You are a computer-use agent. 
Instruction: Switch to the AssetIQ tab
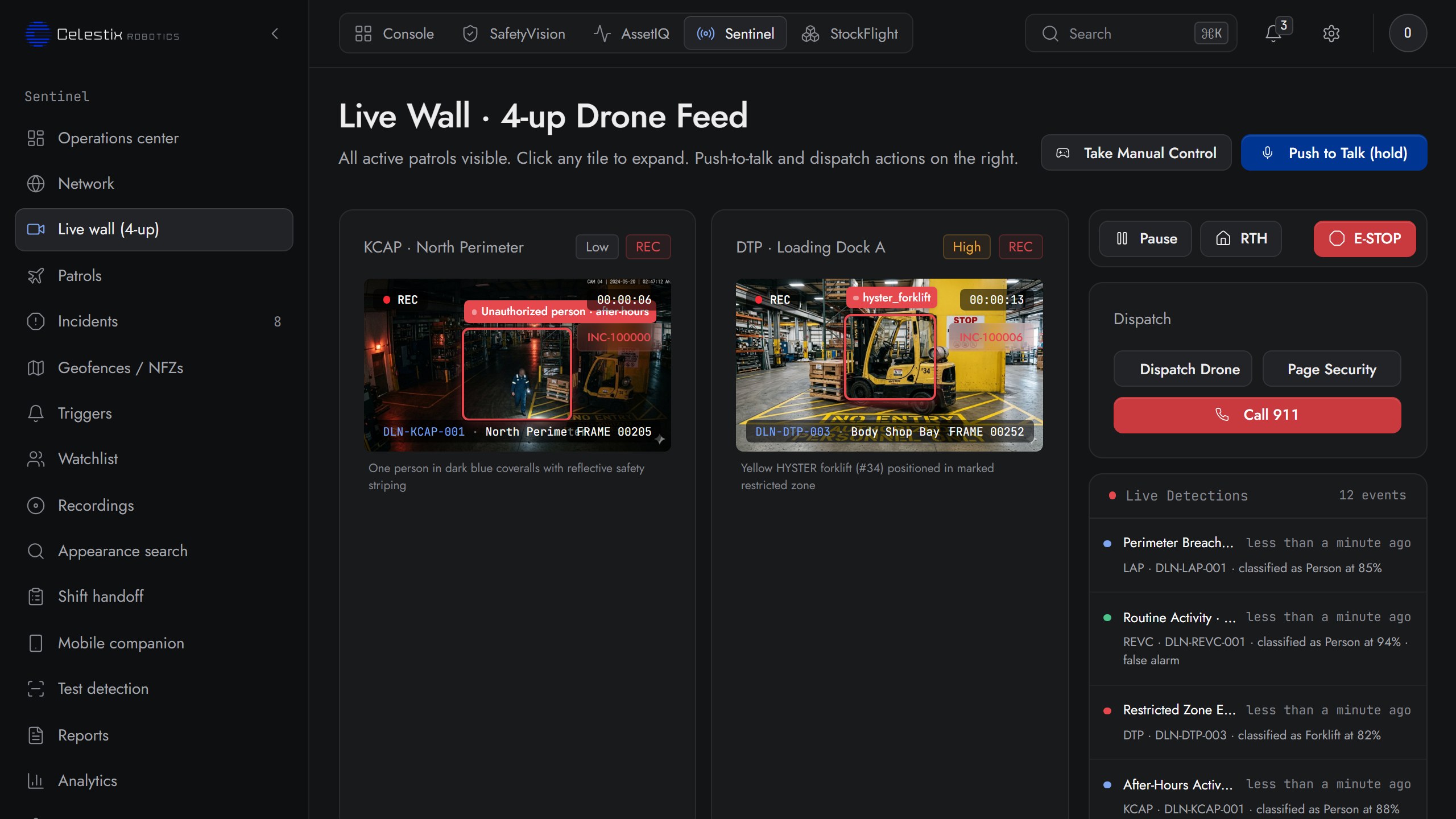tap(631, 34)
